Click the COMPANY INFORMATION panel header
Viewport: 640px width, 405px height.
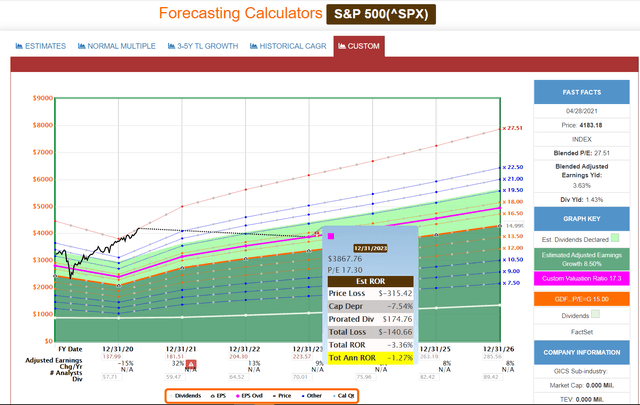(x=582, y=352)
